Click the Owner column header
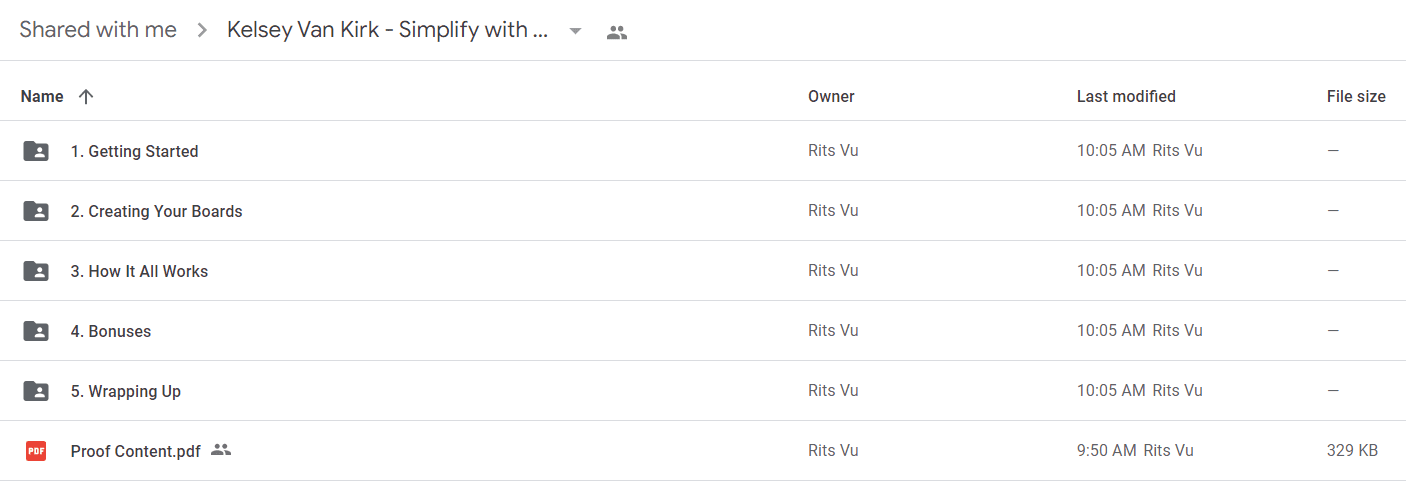 831,97
